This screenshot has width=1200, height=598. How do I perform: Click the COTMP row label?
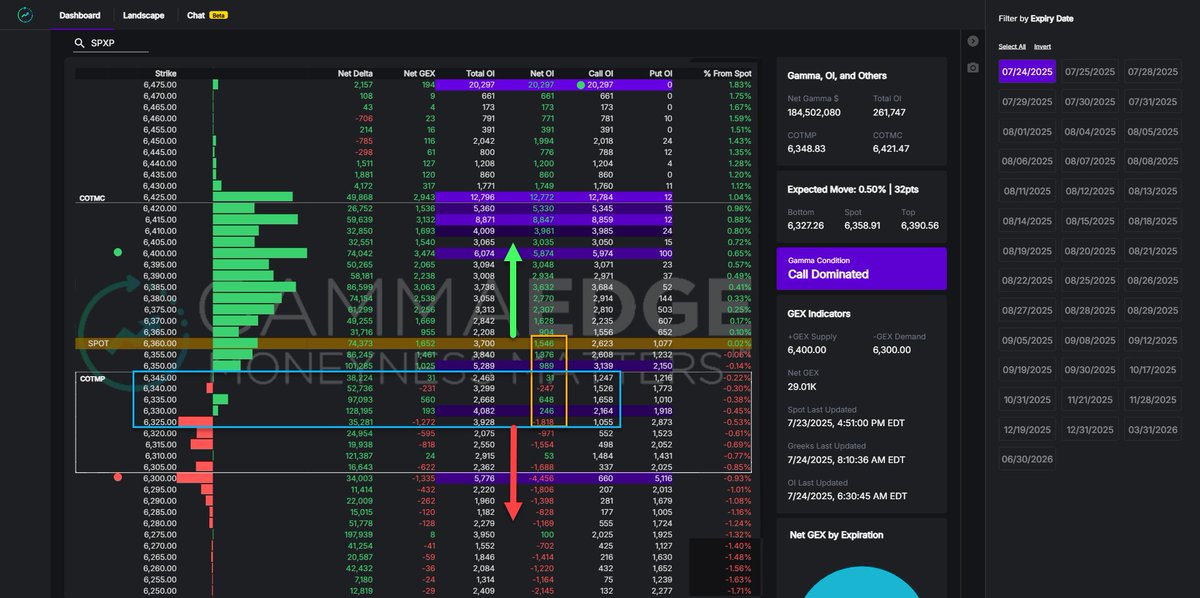point(92,378)
